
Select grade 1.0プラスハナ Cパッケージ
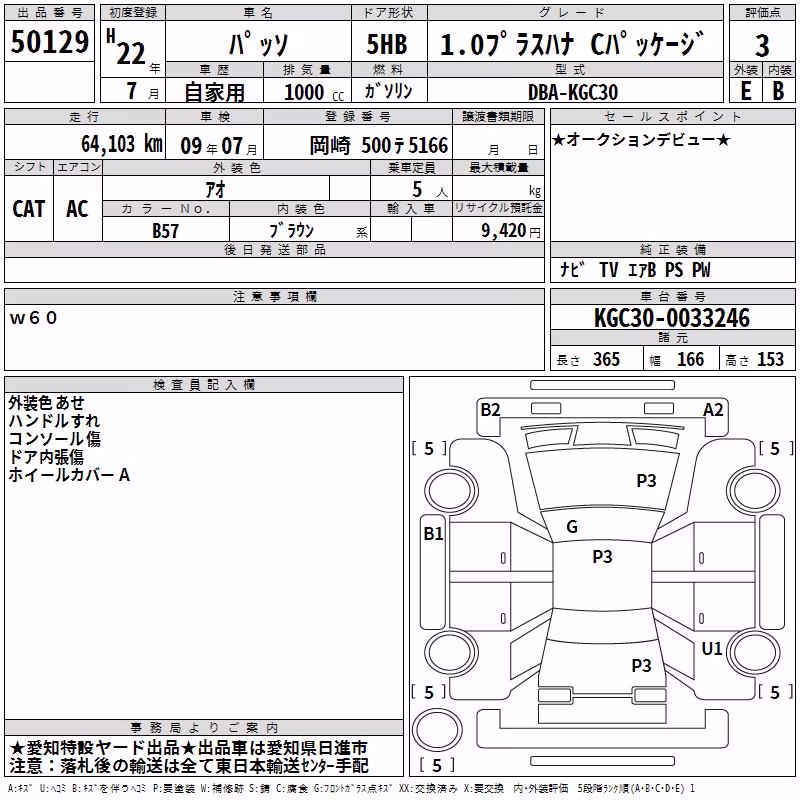pyautogui.click(x=572, y=44)
